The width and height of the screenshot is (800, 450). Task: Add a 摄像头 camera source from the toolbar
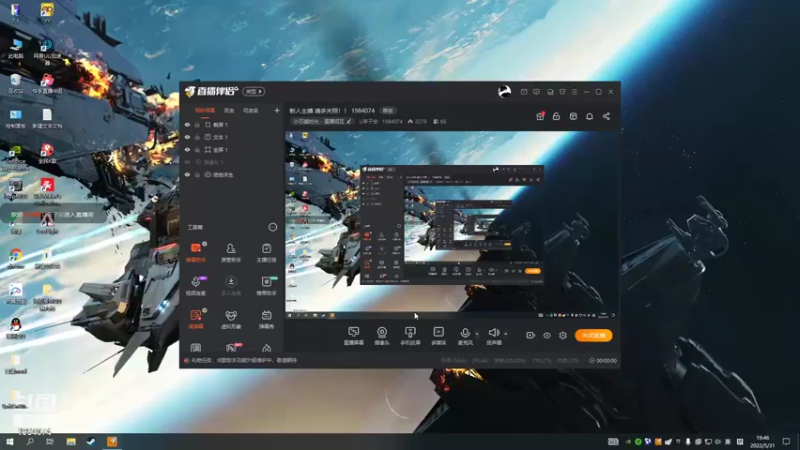coord(382,336)
